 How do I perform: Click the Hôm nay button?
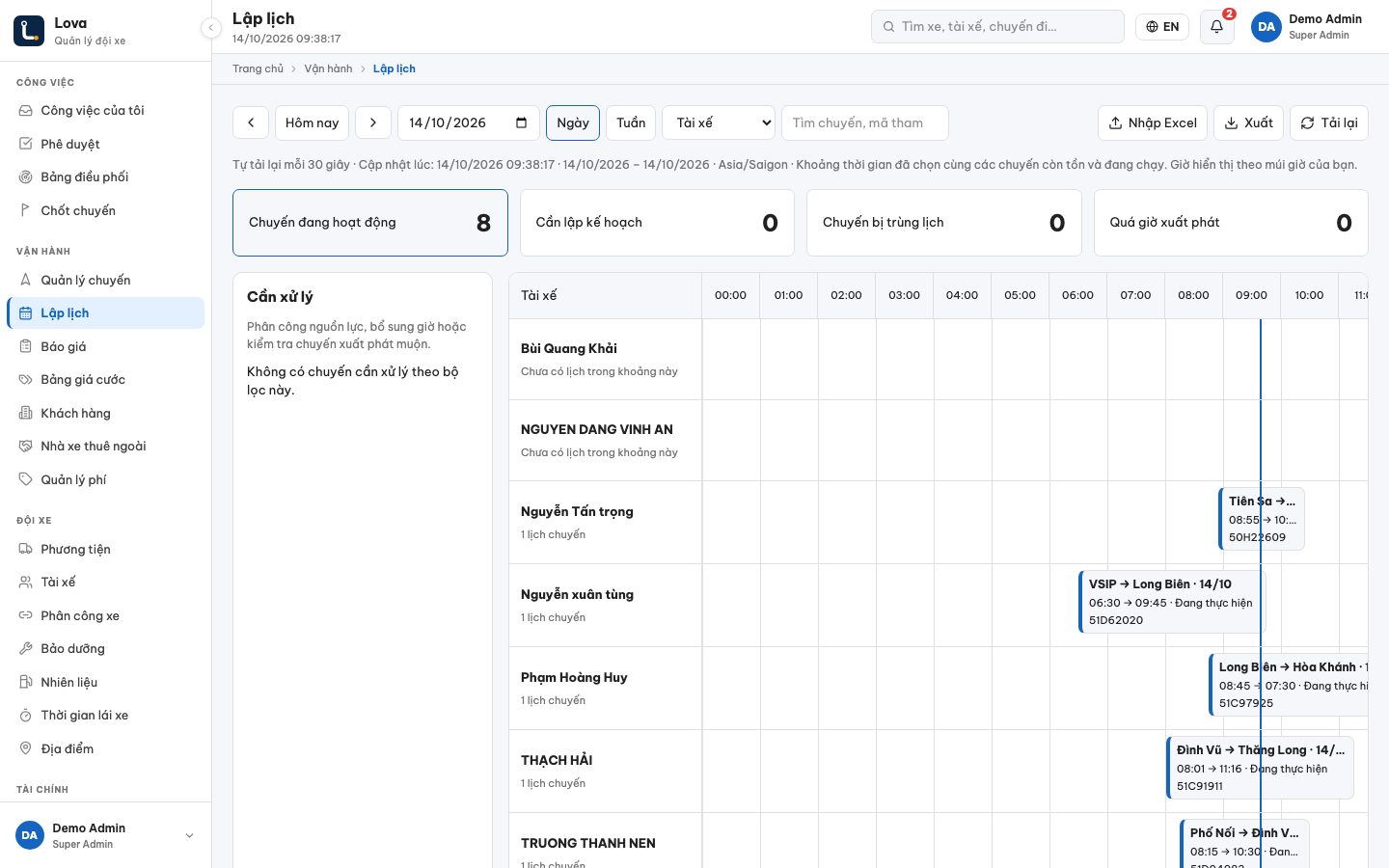(x=312, y=122)
